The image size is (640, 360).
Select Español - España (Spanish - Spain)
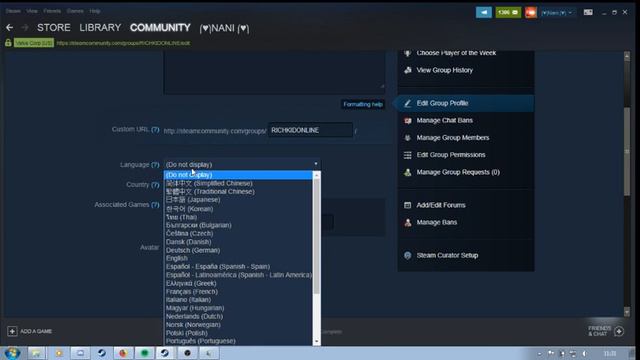click(238, 267)
